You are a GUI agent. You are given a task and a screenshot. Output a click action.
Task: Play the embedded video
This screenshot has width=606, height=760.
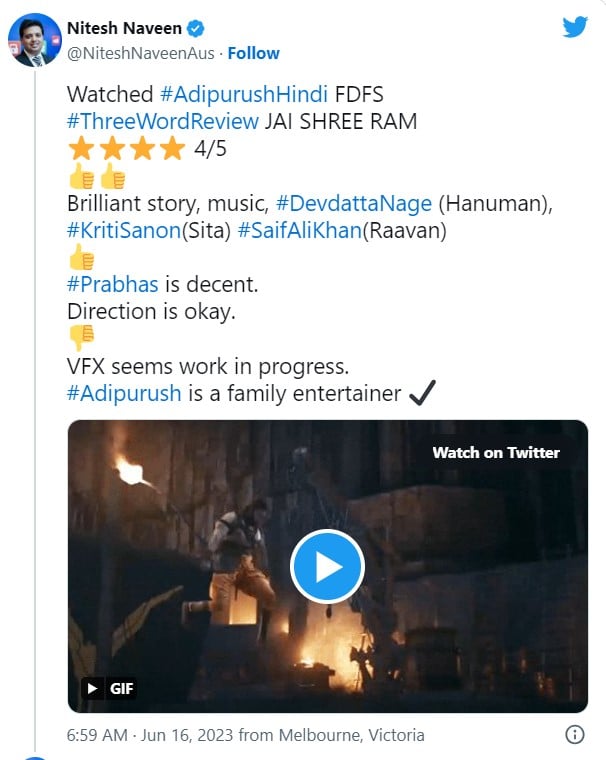[327, 566]
